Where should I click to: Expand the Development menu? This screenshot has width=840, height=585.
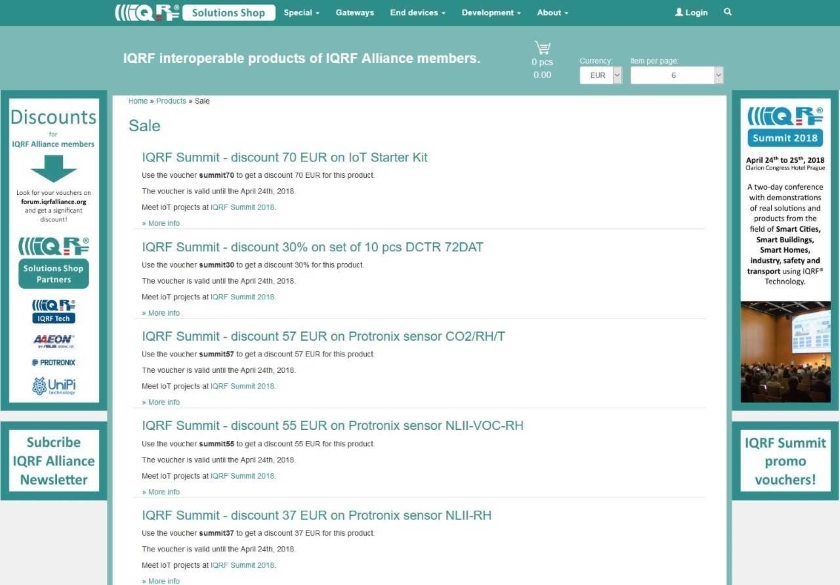tap(491, 12)
